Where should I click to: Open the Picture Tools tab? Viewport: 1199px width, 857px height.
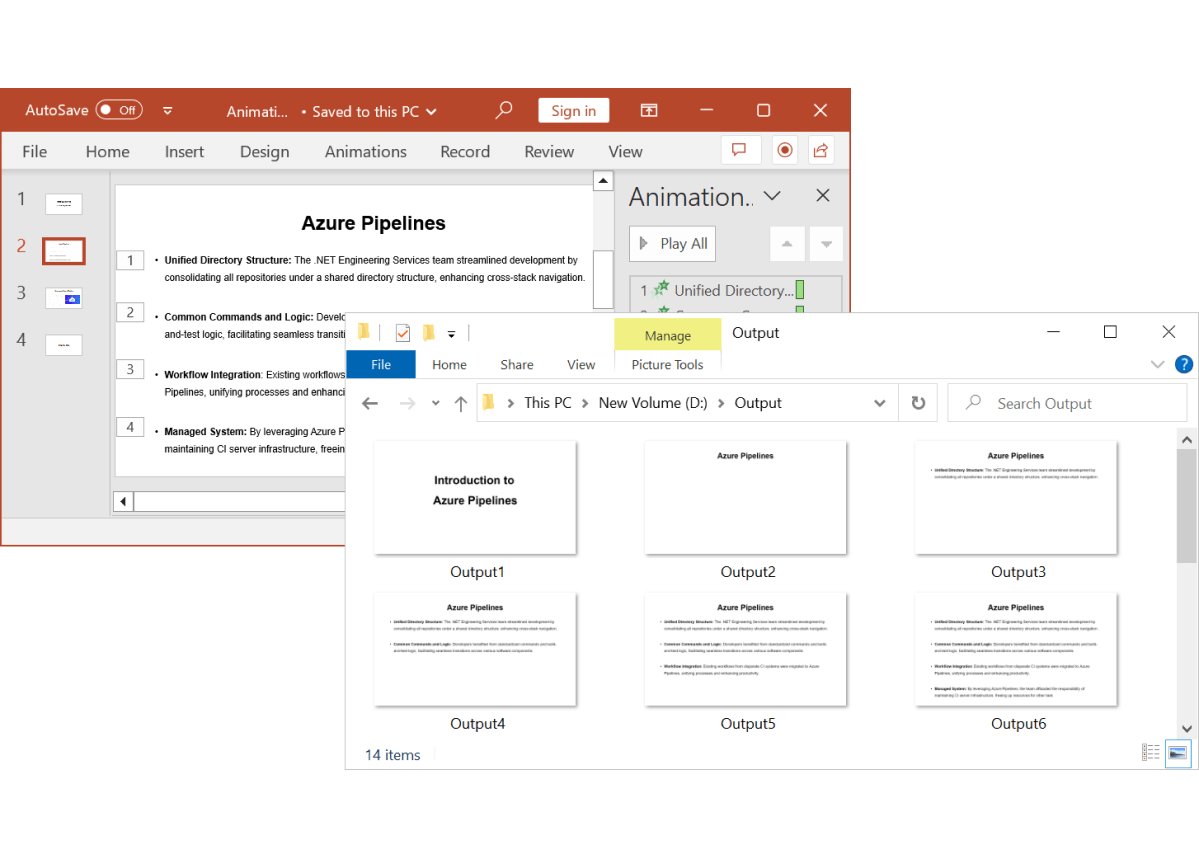click(668, 365)
